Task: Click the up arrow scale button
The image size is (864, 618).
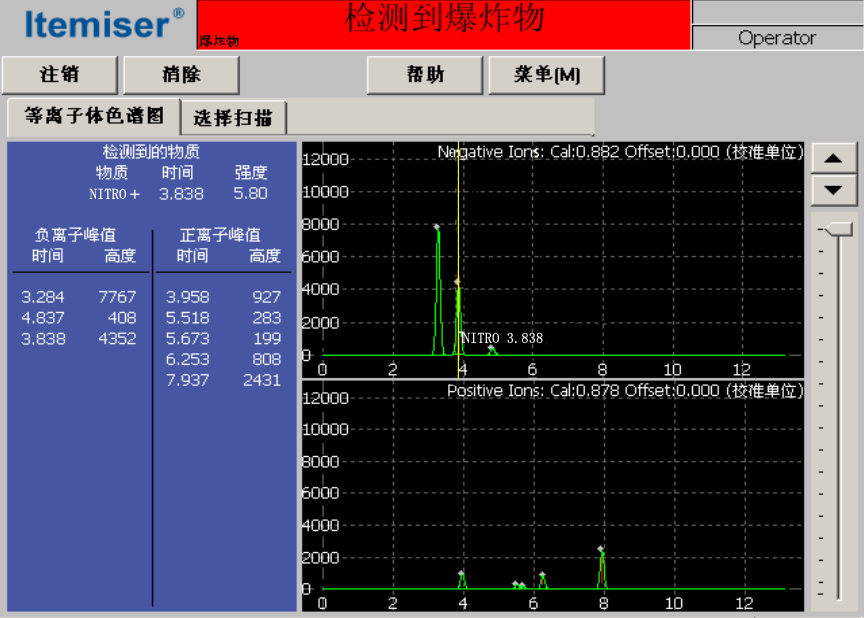Action: coord(833,159)
